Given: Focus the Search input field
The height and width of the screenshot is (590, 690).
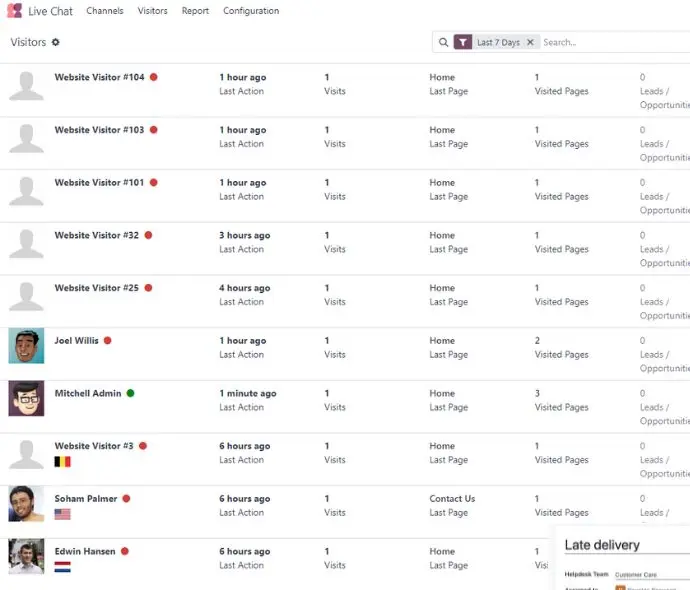Looking at the screenshot, I should pyautogui.click(x=615, y=42).
